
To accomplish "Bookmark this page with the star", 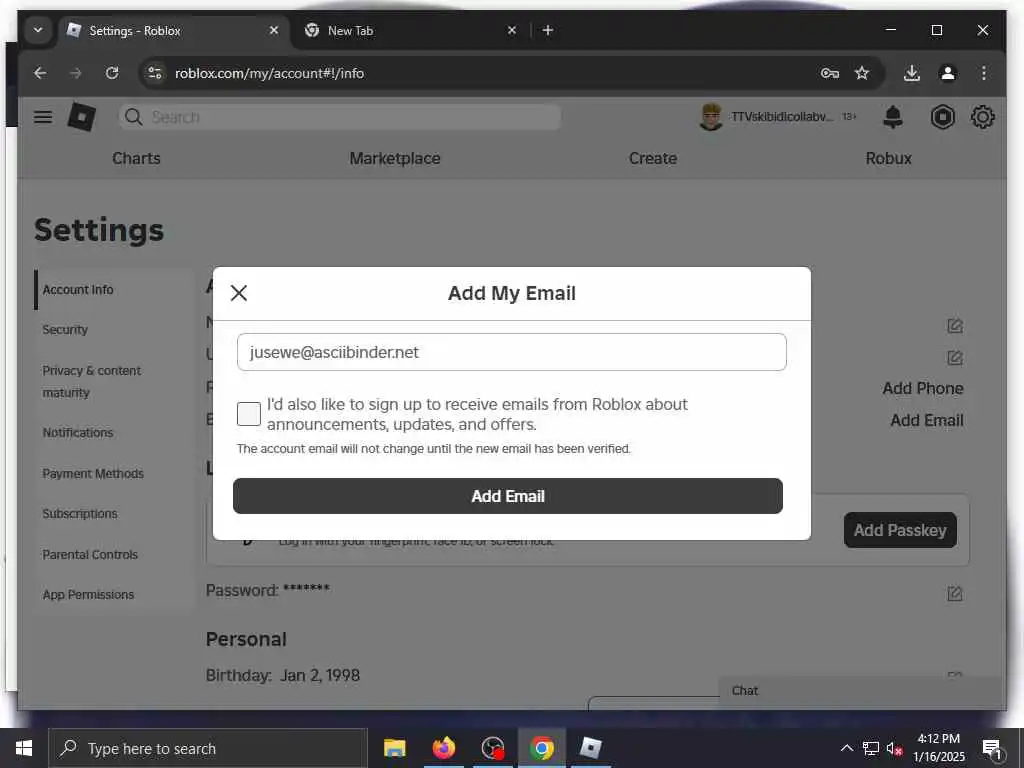I will coord(862,73).
